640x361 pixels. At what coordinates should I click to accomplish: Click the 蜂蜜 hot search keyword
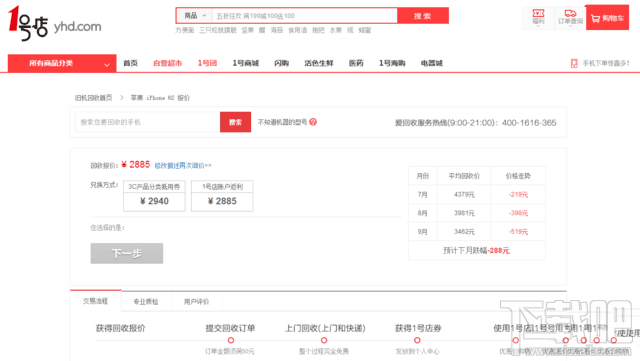point(365,30)
